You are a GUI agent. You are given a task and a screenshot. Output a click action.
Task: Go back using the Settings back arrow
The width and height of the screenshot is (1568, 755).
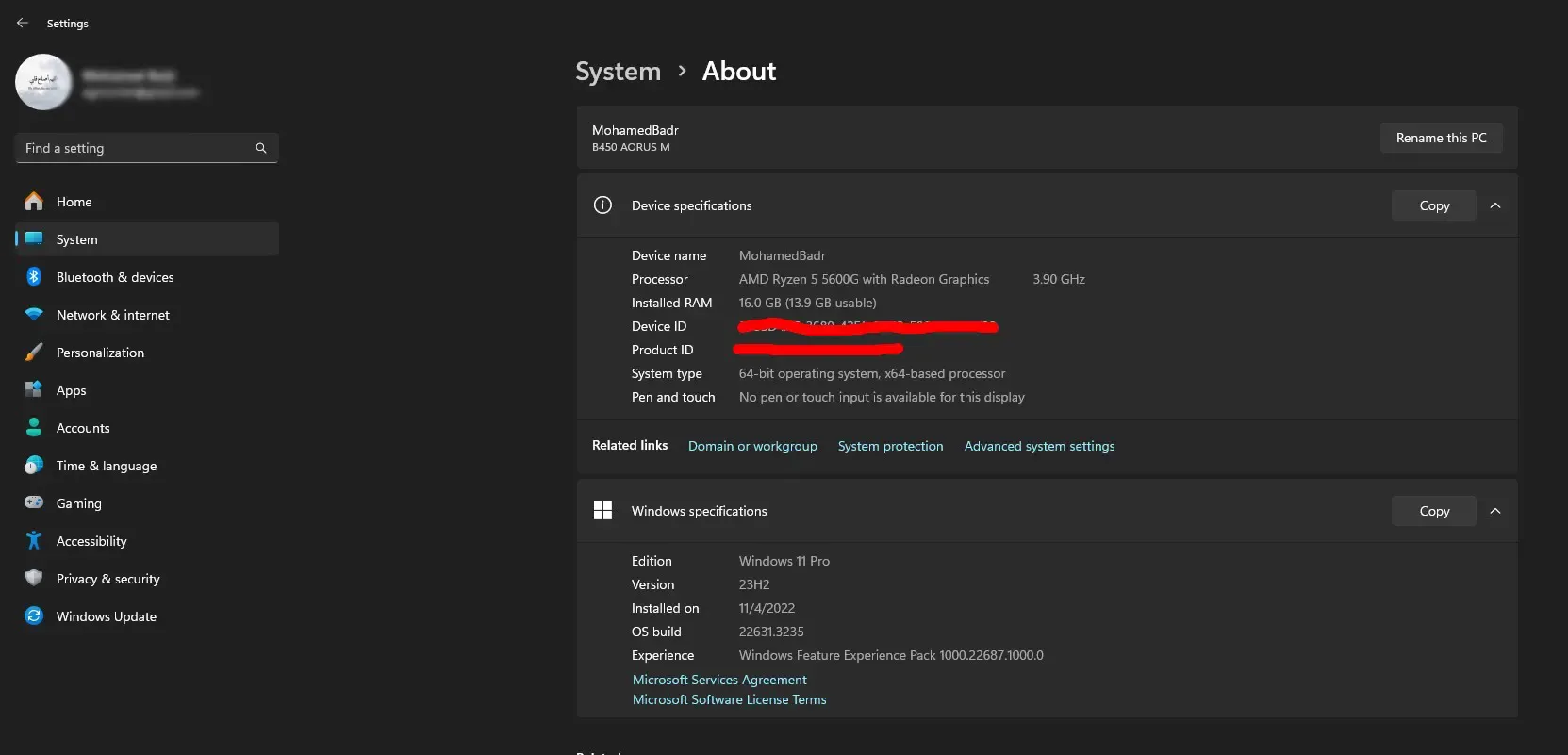23,23
